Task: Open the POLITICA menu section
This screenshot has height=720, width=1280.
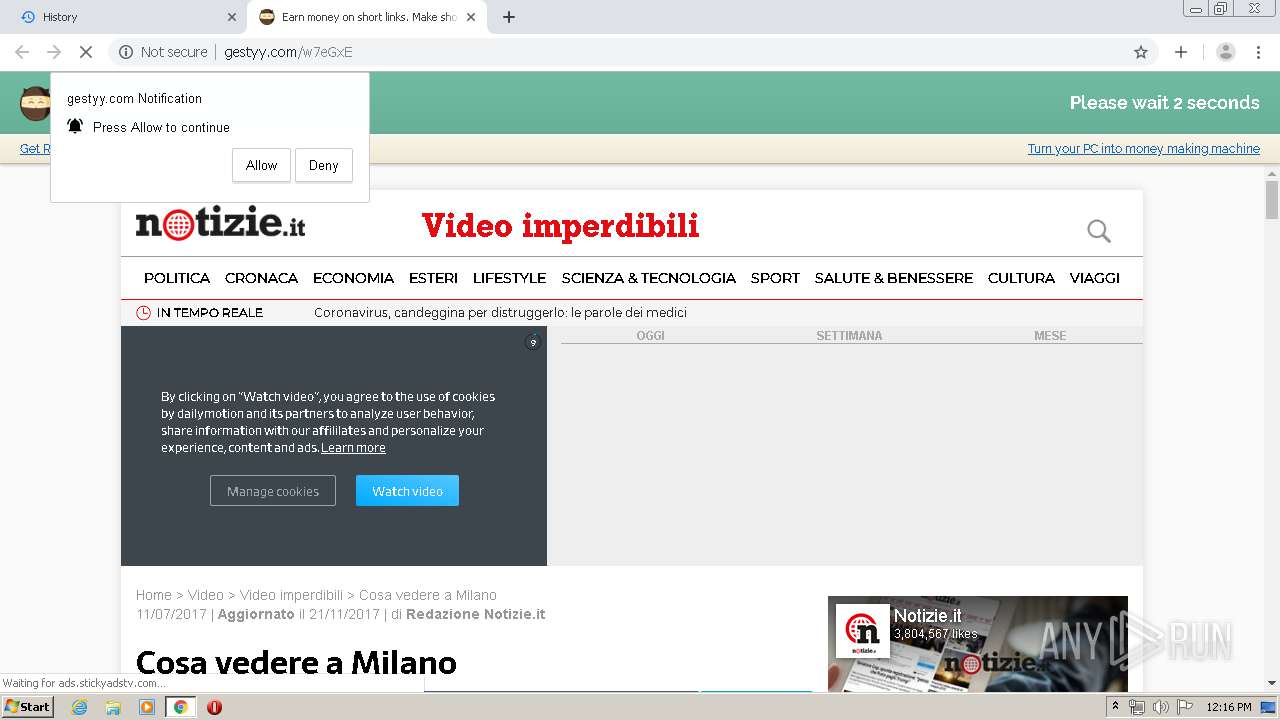Action: tap(177, 278)
